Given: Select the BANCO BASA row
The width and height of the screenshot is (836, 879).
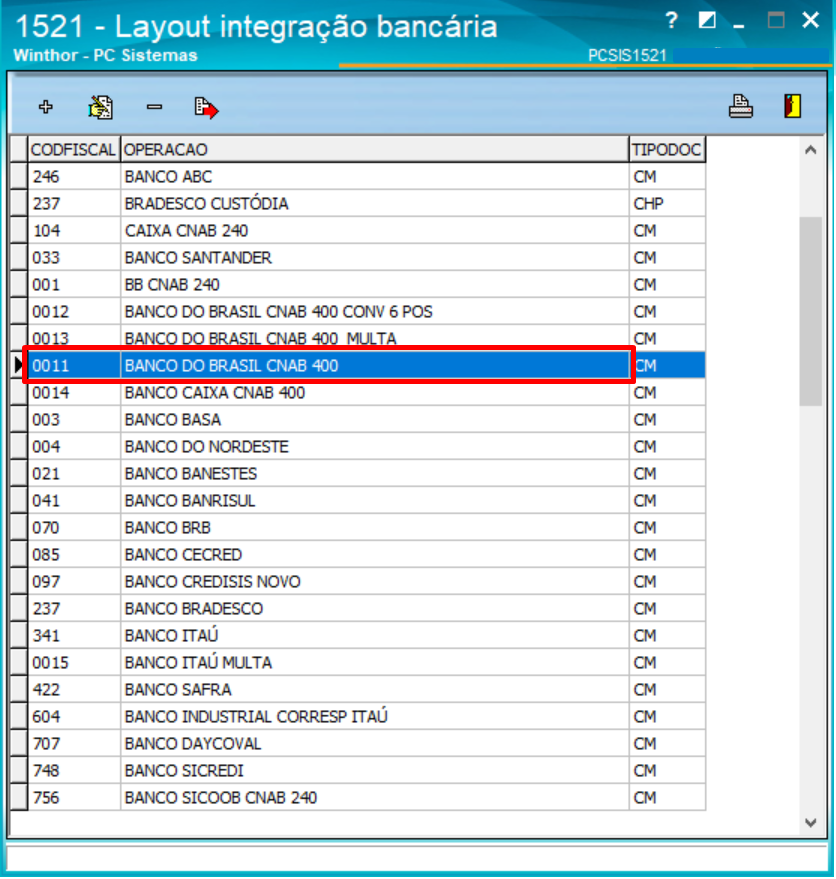Looking at the screenshot, I should tap(367, 419).
